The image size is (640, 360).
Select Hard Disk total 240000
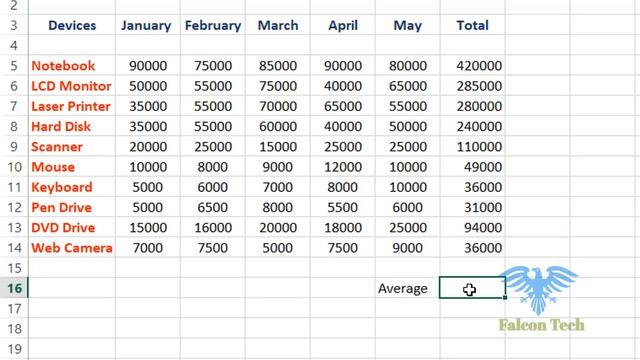tap(472, 127)
